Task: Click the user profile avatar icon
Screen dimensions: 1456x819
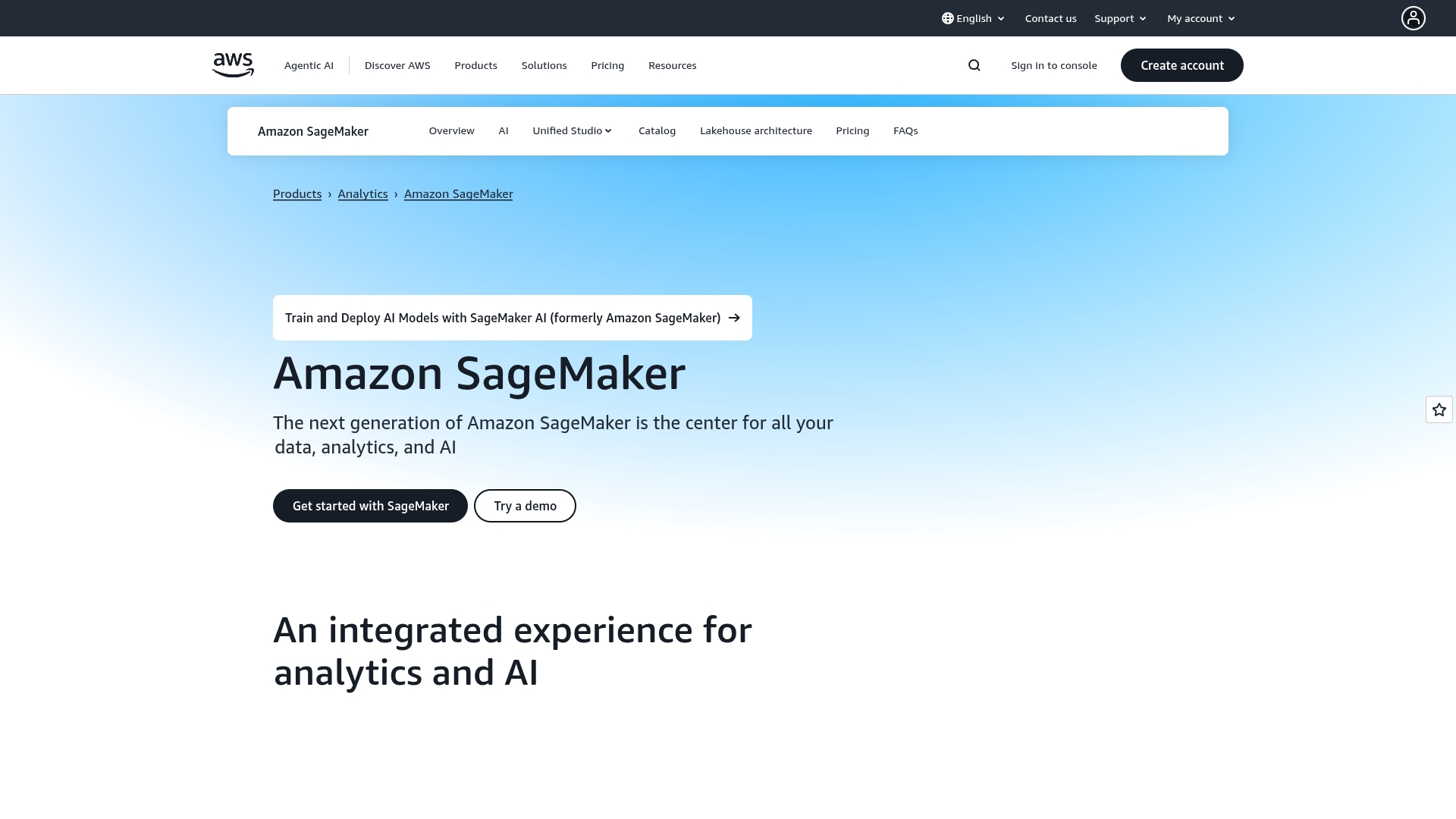Action: coord(1413,18)
